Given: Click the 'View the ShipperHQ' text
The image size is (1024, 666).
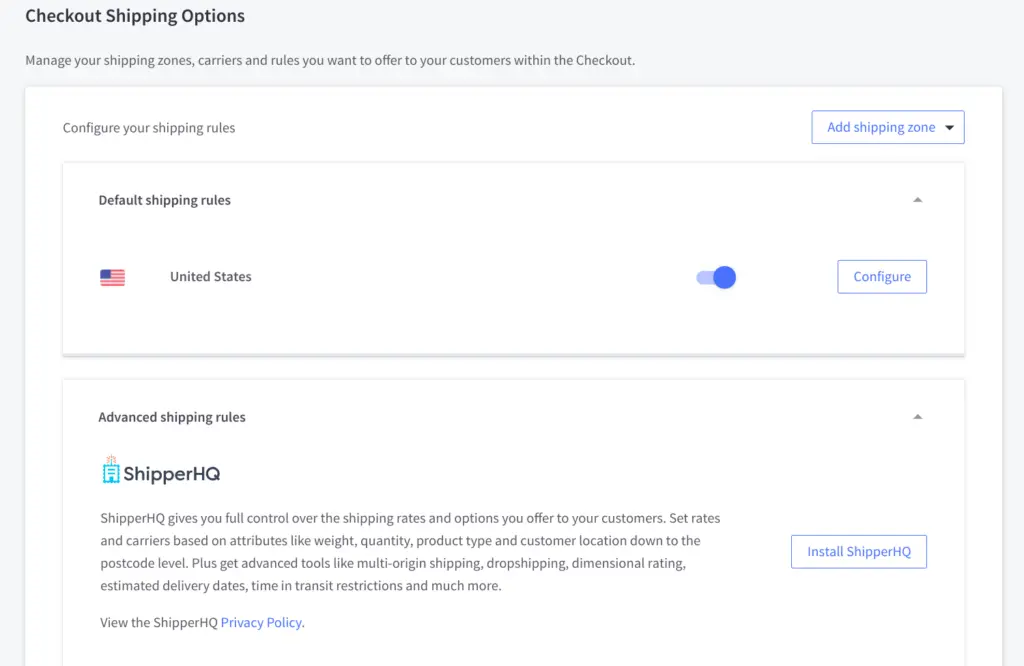Looking at the screenshot, I should click(x=159, y=622).
